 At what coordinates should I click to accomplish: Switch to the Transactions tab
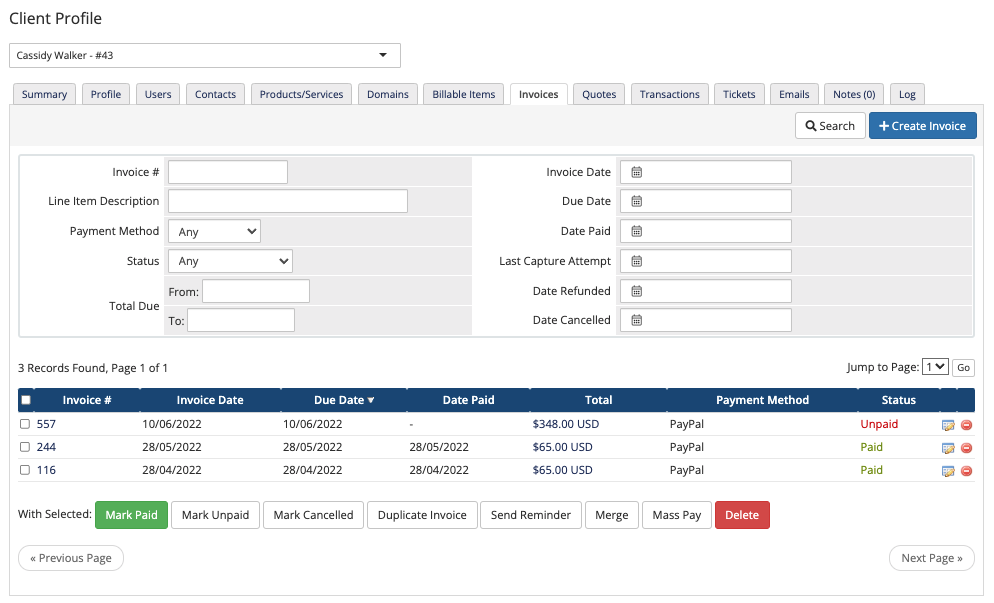point(669,93)
